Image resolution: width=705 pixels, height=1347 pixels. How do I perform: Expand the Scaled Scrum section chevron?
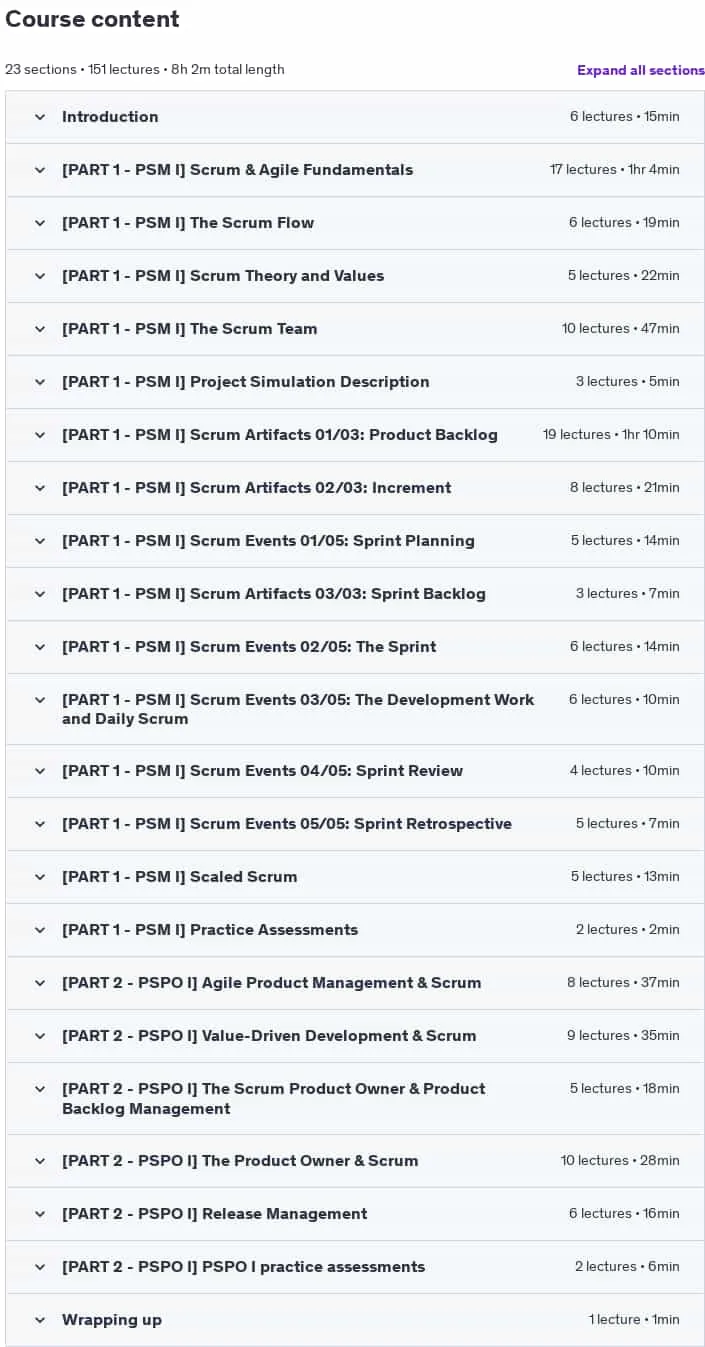pos(40,877)
